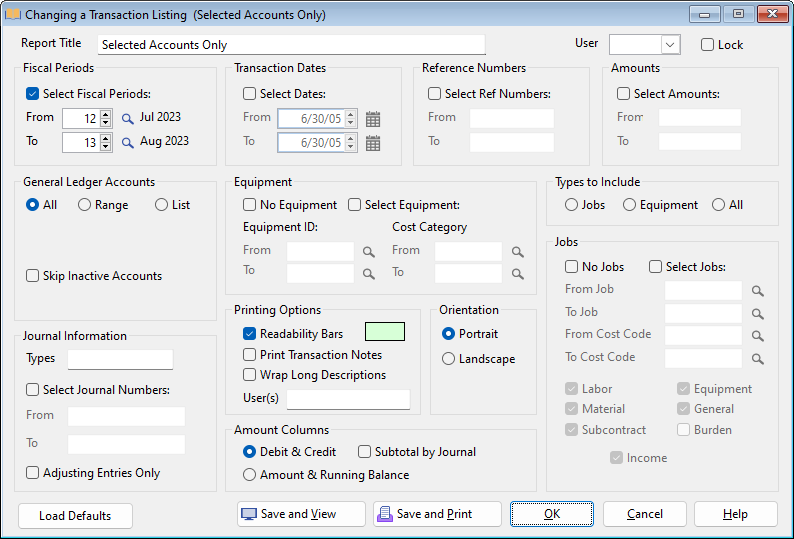Enable the Select Dates checkbox

249,94
